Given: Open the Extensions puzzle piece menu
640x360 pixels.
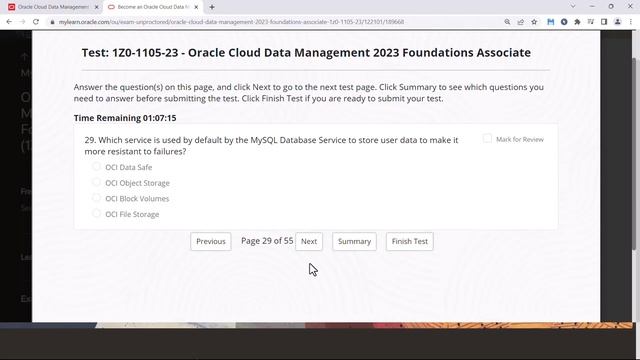Looking at the screenshot, I should pos(577,22).
